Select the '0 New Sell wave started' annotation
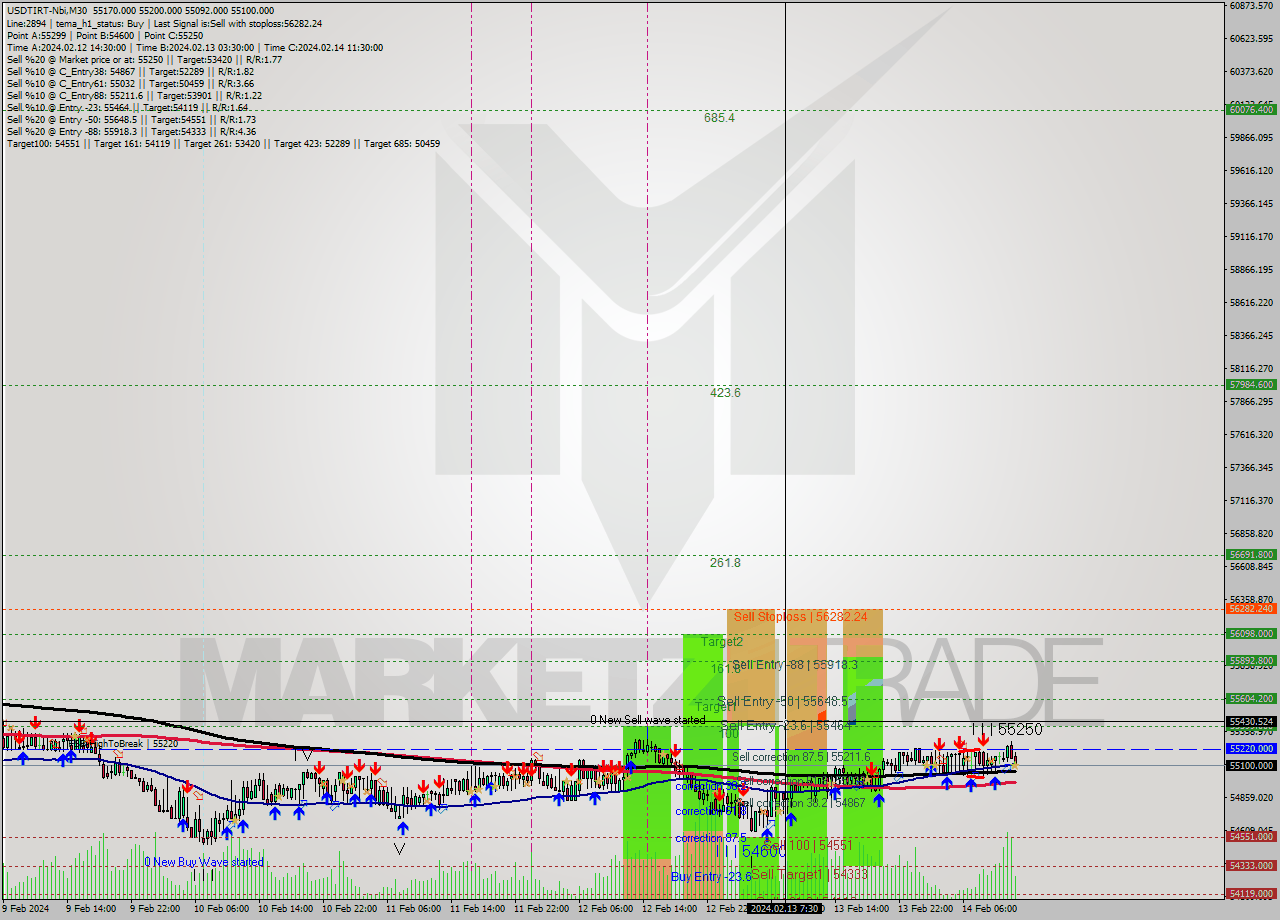1280x920 pixels. click(647, 720)
